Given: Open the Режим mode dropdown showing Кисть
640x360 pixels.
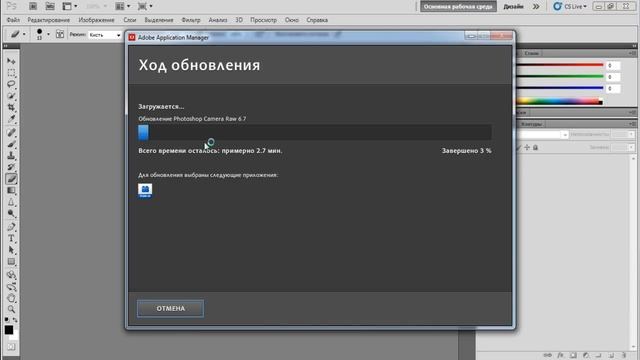Looking at the screenshot, I should 105,35.
